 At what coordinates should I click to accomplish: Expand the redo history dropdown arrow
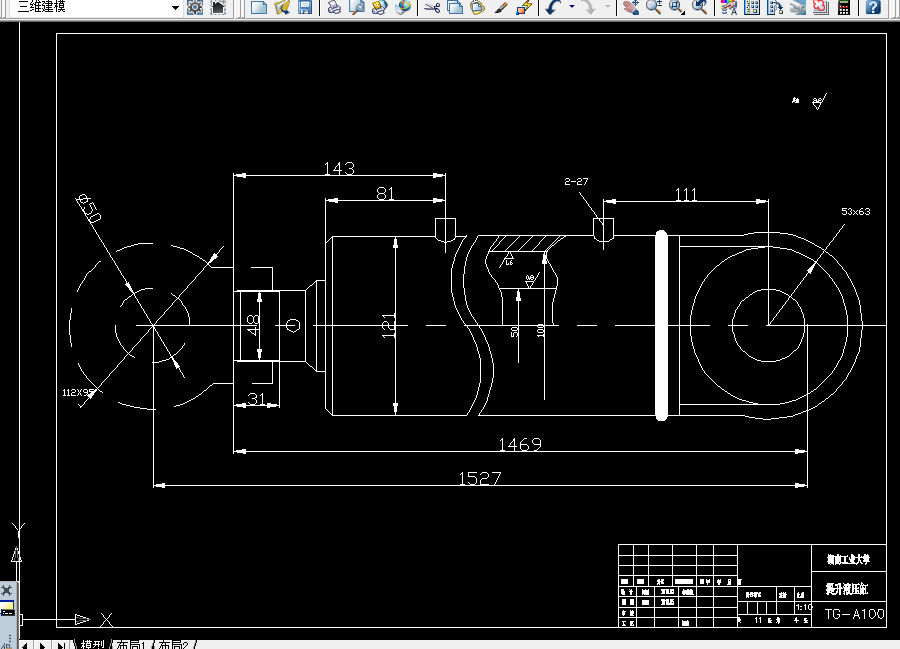[607, 7]
